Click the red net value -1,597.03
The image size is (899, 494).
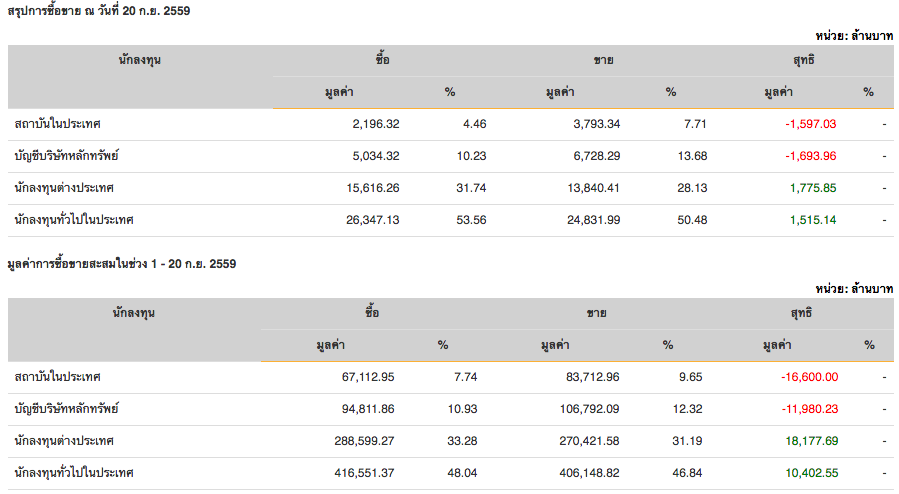810,124
